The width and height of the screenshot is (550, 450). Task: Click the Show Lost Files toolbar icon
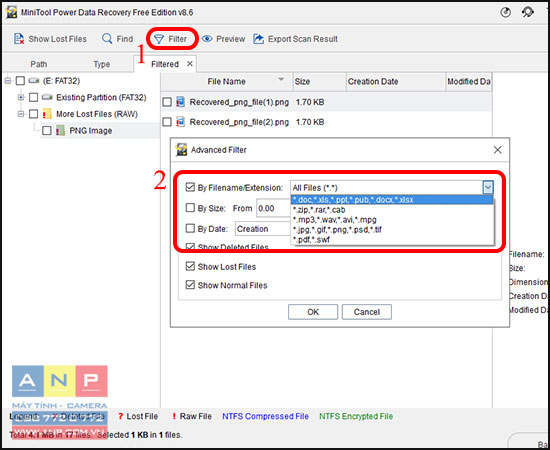[x=19, y=39]
